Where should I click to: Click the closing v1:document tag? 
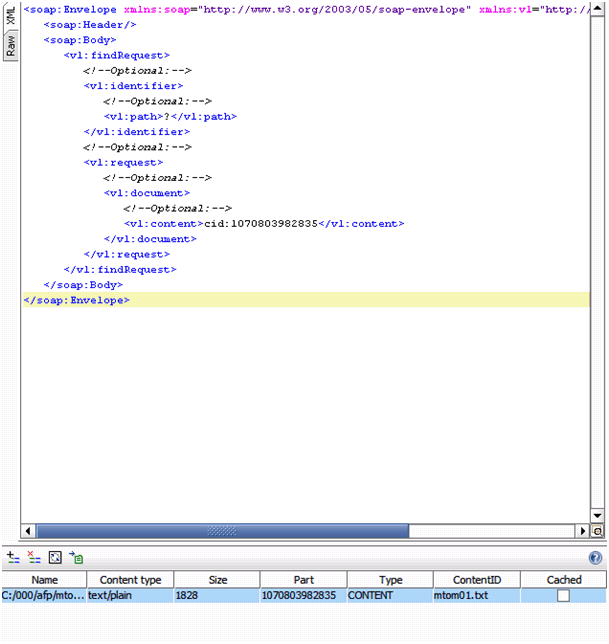coord(150,239)
